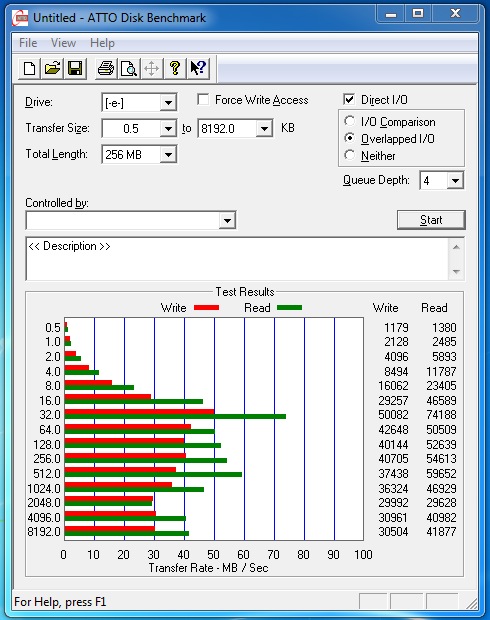Image resolution: width=490 pixels, height=620 pixels.
Task: Open Print Preview from the toolbar
Action: 129,68
